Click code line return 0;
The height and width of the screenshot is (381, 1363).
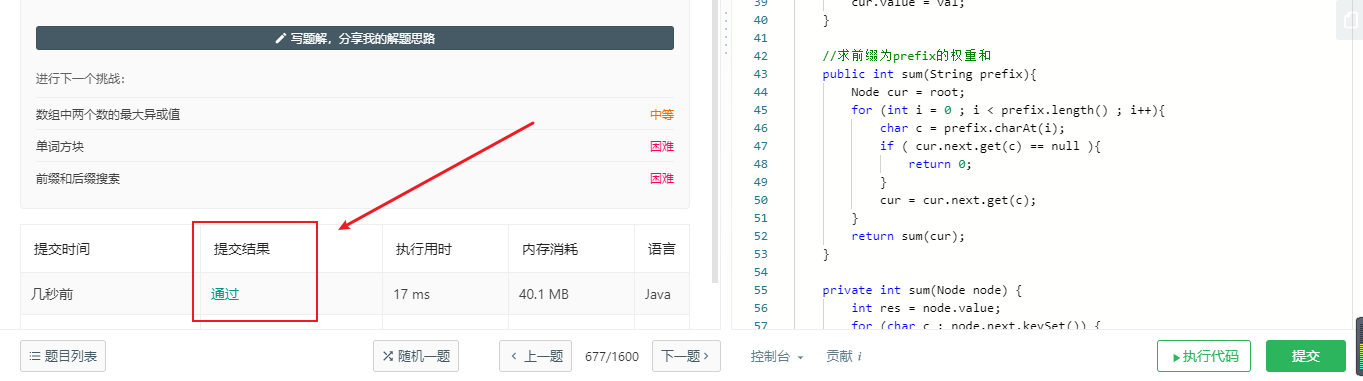pos(940,164)
